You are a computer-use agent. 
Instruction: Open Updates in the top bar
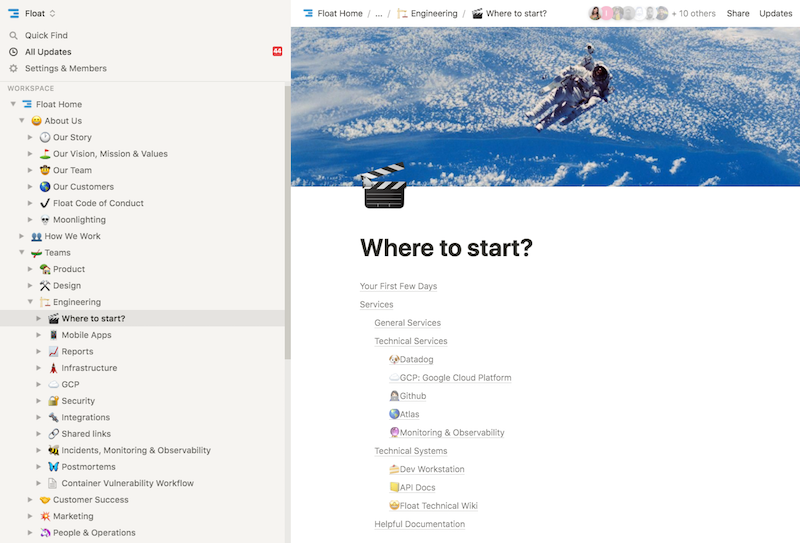tap(775, 14)
